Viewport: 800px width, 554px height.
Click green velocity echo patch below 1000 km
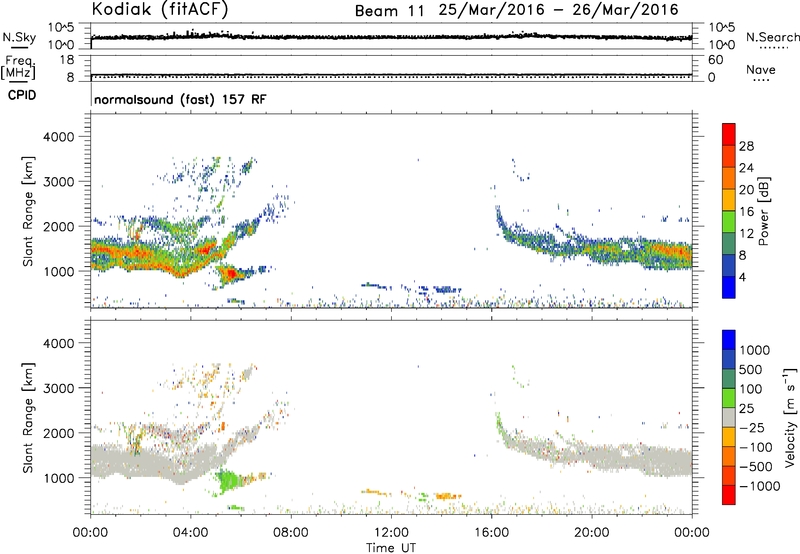coord(229,481)
